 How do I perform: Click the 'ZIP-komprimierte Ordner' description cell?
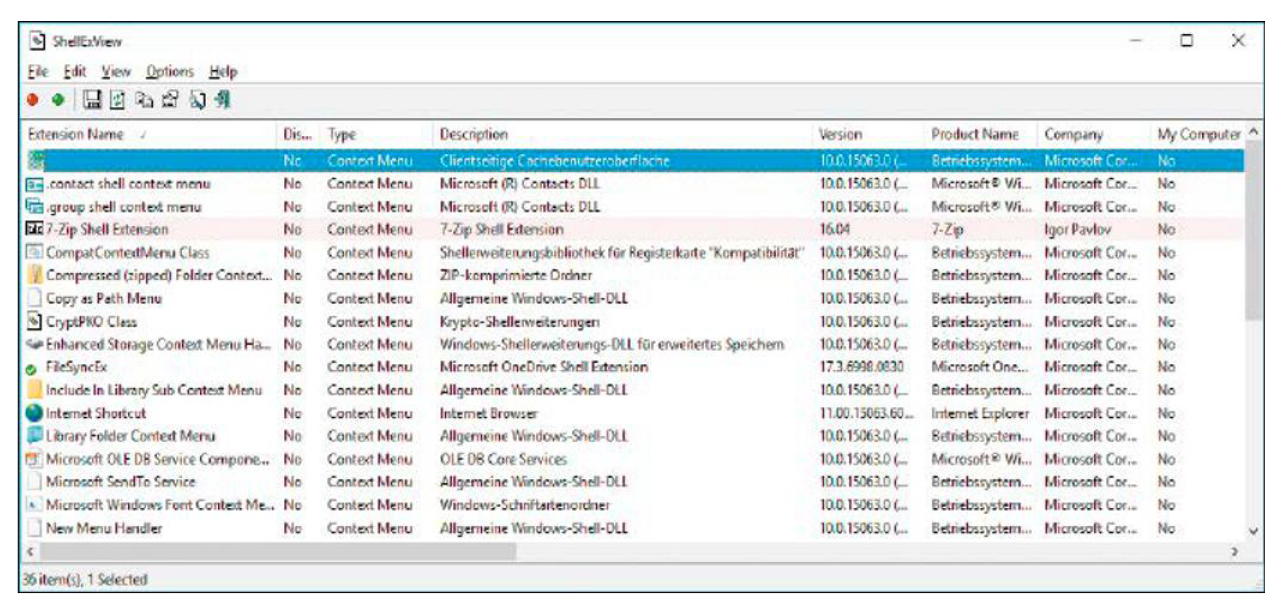click(x=516, y=276)
